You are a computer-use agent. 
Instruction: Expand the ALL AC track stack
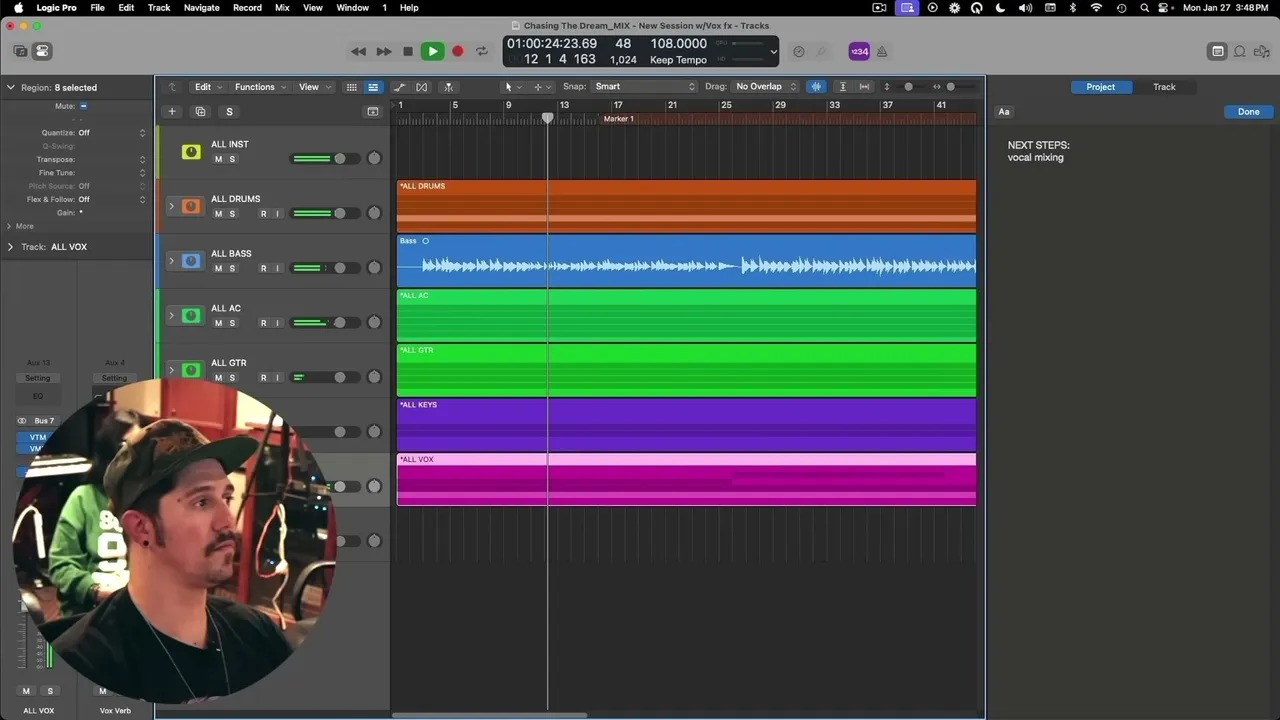click(x=171, y=316)
